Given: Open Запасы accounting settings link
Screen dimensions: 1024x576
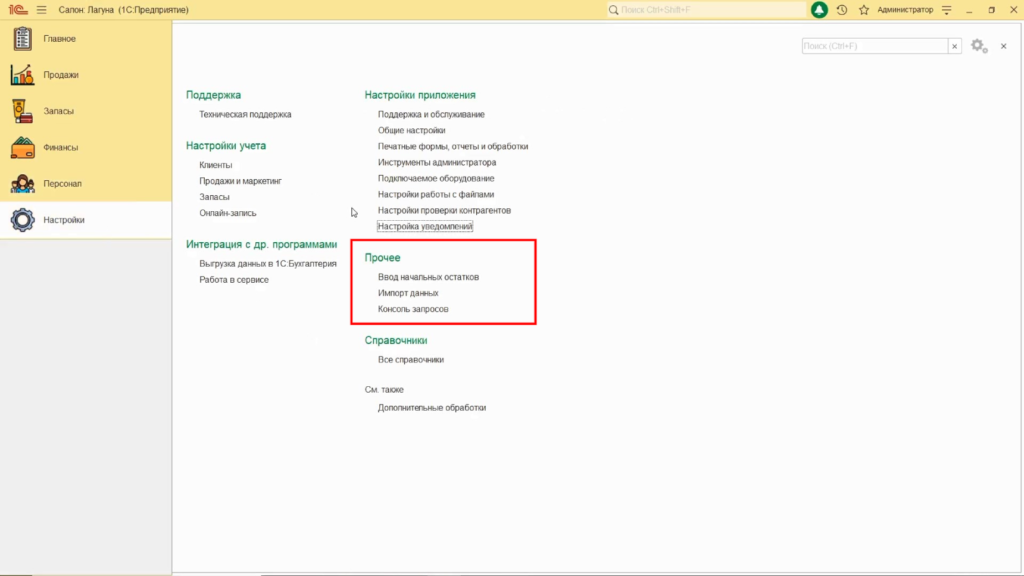Looking at the screenshot, I should (x=214, y=197).
